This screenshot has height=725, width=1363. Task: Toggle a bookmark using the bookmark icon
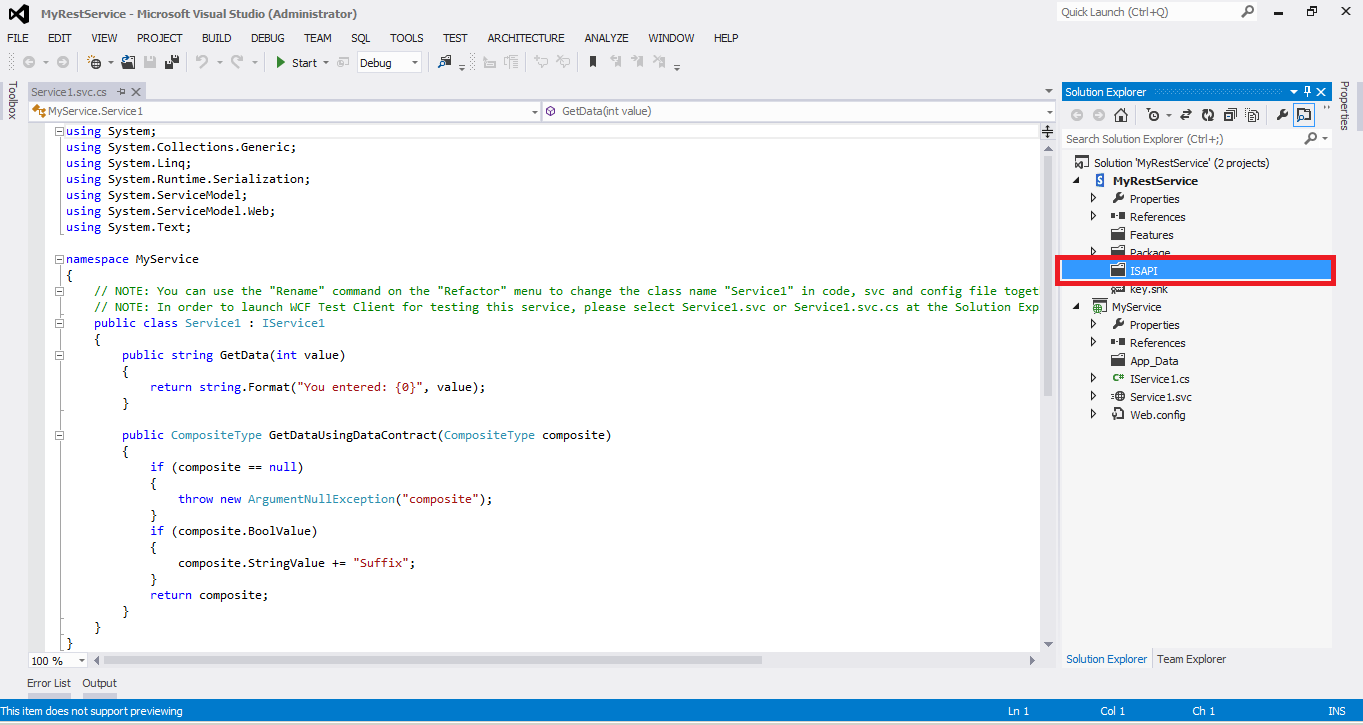pos(591,62)
